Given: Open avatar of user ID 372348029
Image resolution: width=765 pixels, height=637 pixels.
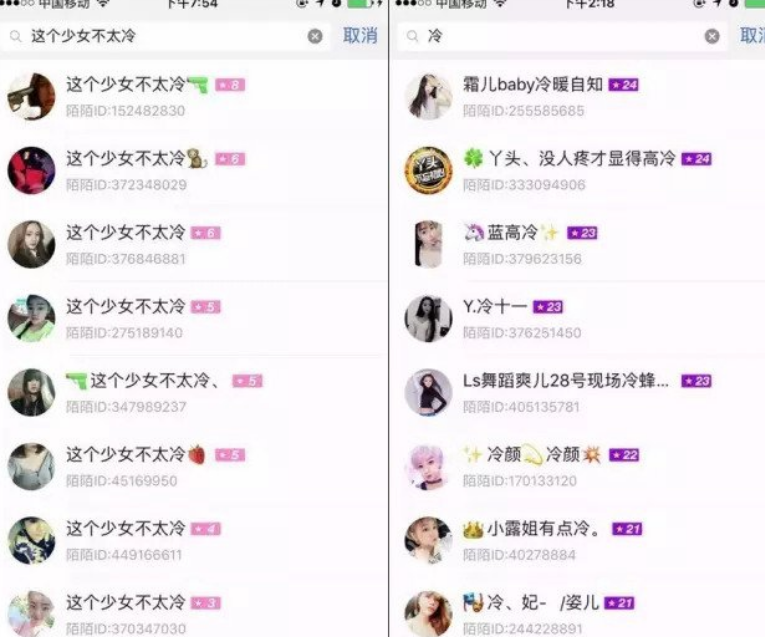Looking at the screenshot, I should coord(31,171).
